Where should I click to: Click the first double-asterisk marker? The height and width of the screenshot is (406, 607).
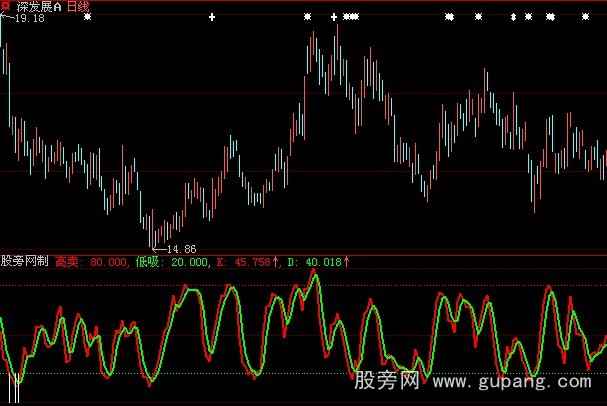pyautogui.click(x=449, y=17)
